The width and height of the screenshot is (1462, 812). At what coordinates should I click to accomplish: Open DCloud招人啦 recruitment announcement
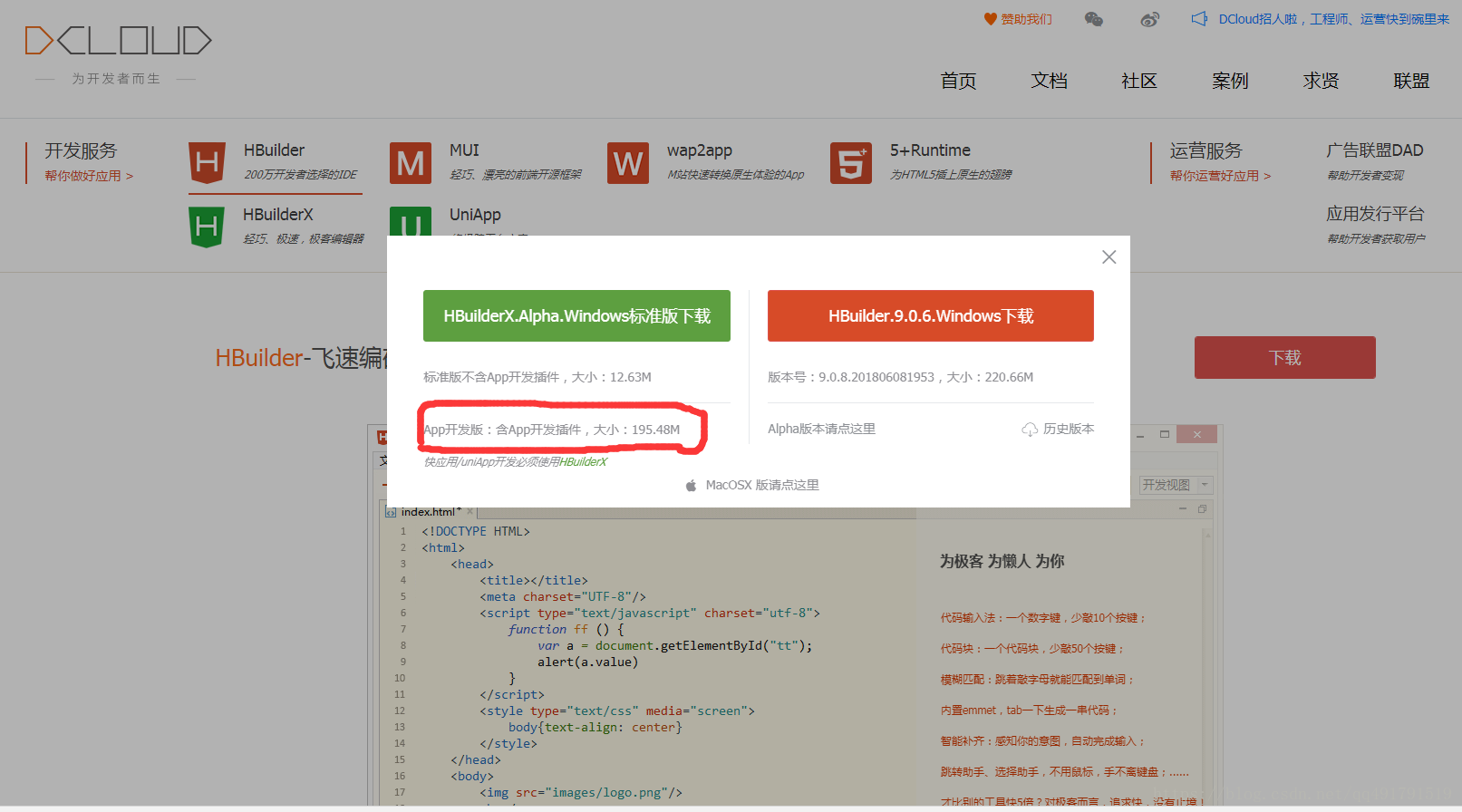1333,19
